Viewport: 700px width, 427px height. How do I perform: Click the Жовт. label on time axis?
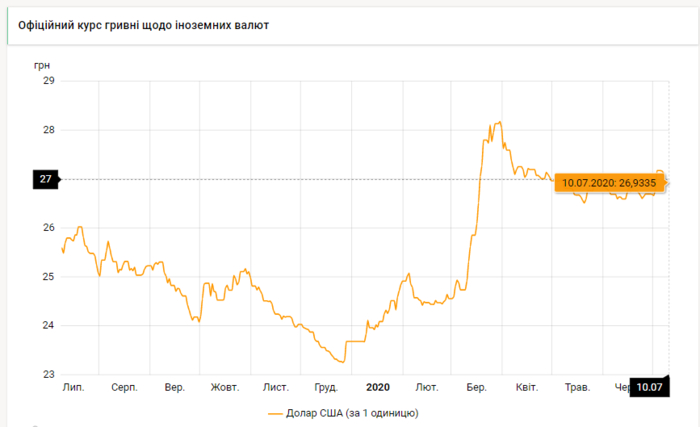click(x=225, y=387)
